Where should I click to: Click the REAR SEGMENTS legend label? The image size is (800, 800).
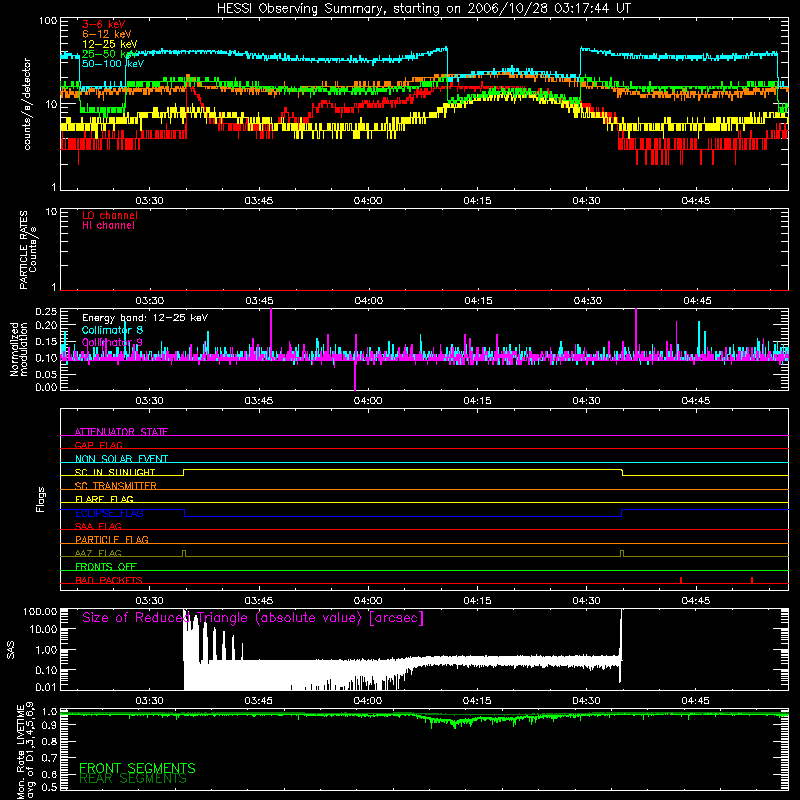click(133, 779)
